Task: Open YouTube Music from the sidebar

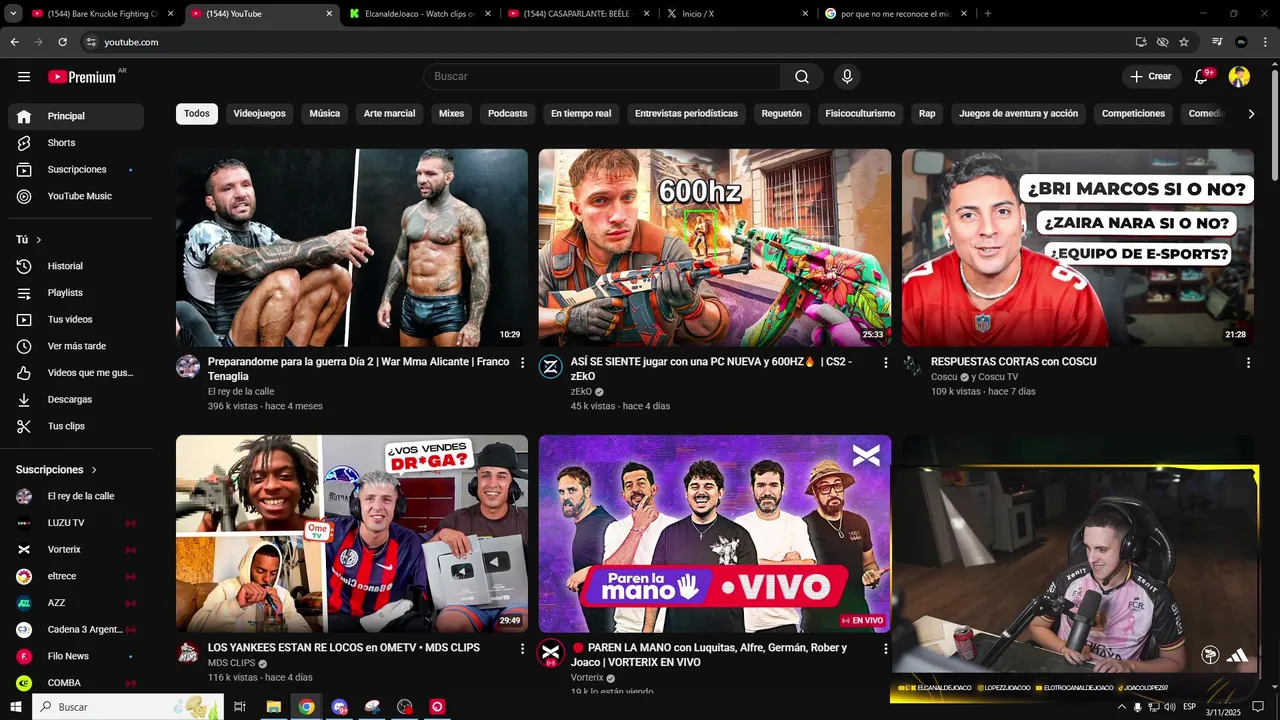Action: coord(76,196)
